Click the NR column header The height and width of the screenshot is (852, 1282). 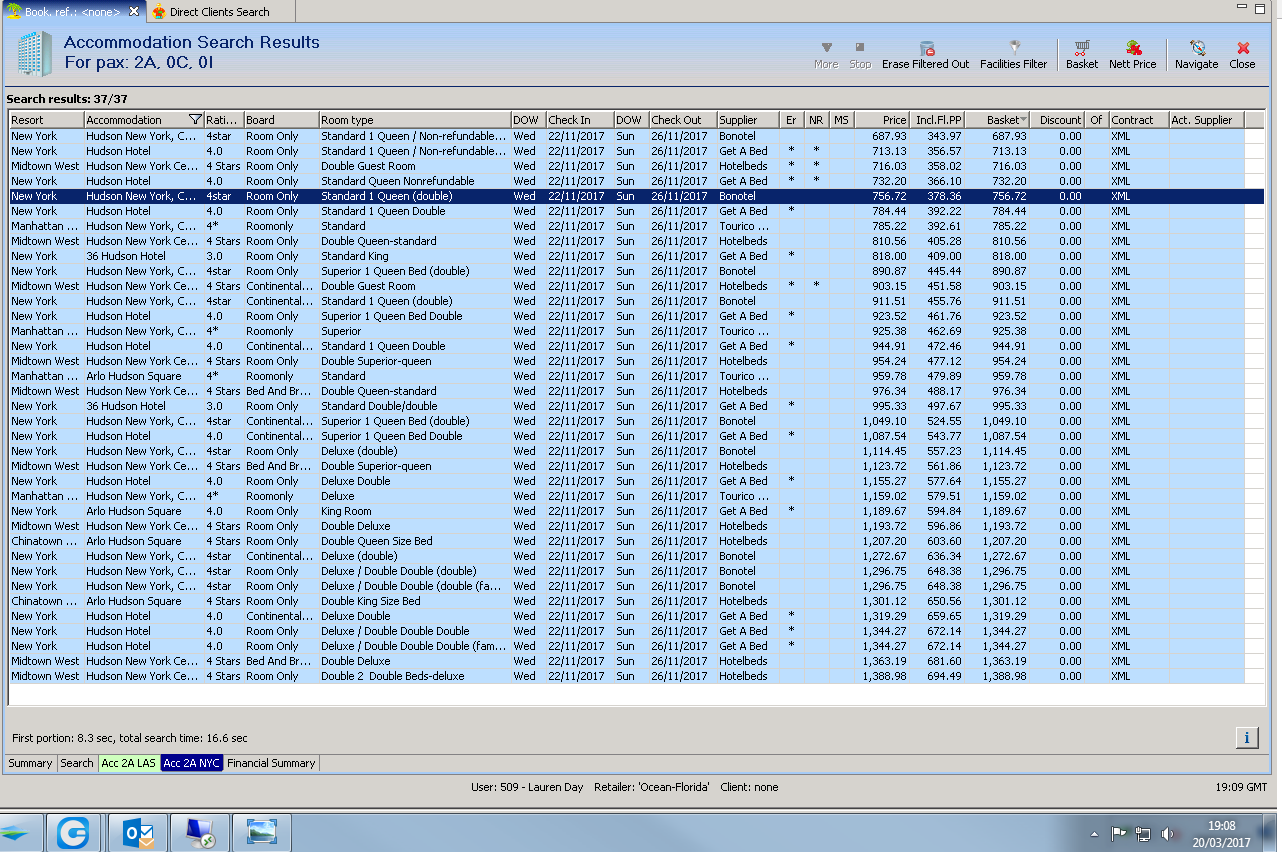click(x=817, y=120)
